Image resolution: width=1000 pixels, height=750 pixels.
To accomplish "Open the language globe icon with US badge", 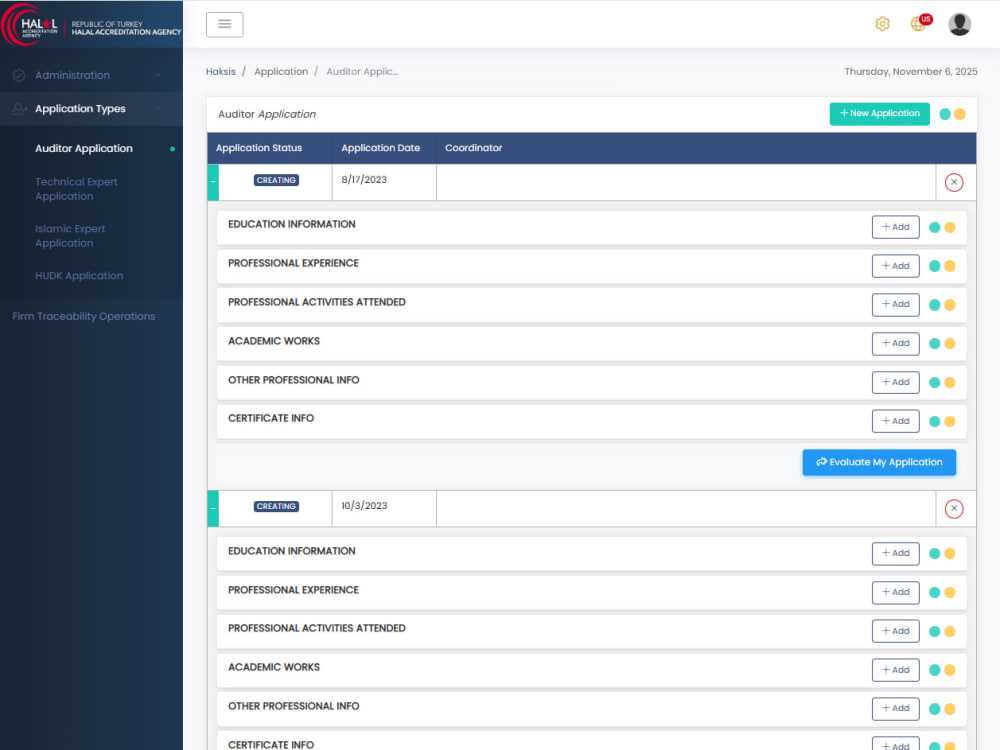I will coord(920,23).
